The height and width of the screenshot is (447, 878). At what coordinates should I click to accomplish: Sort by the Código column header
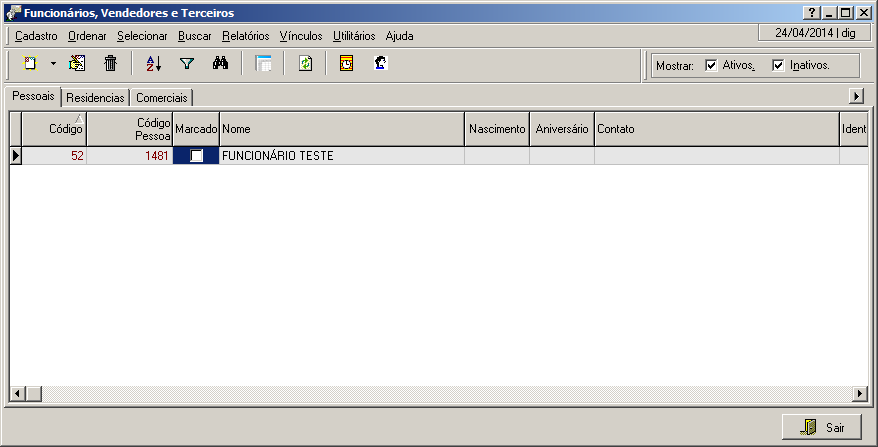54,129
